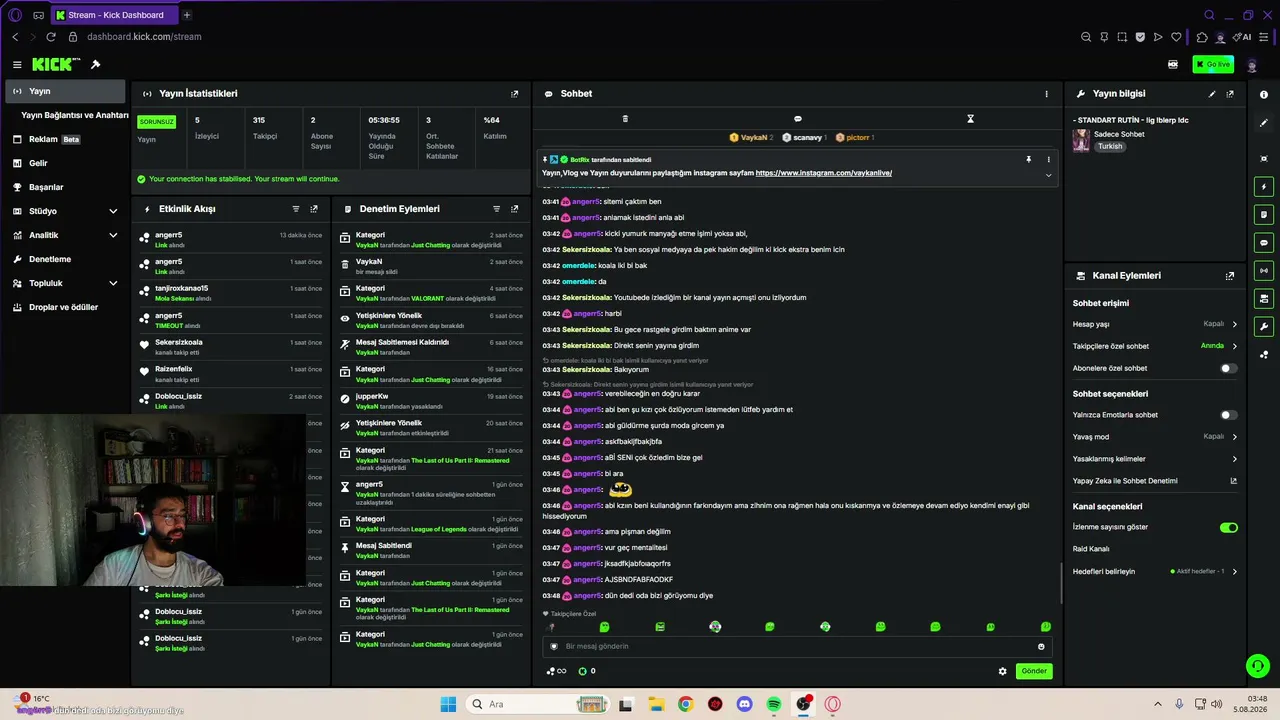This screenshot has height=720, width=1280.
Task: Open Windows Start menu
Action: tap(447, 704)
